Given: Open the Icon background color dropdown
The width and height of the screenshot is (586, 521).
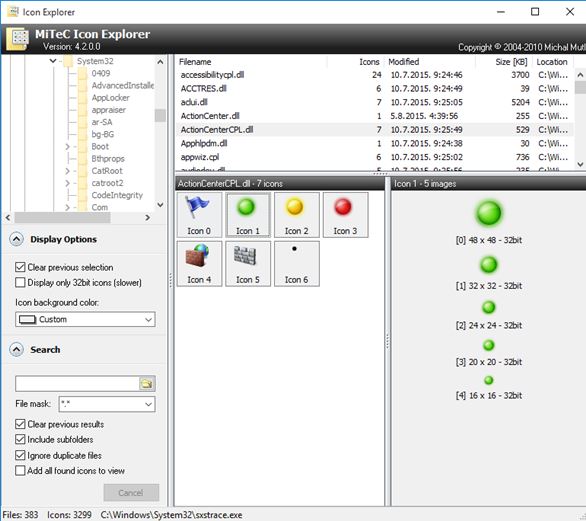Looking at the screenshot, I should tap(85, 320).
